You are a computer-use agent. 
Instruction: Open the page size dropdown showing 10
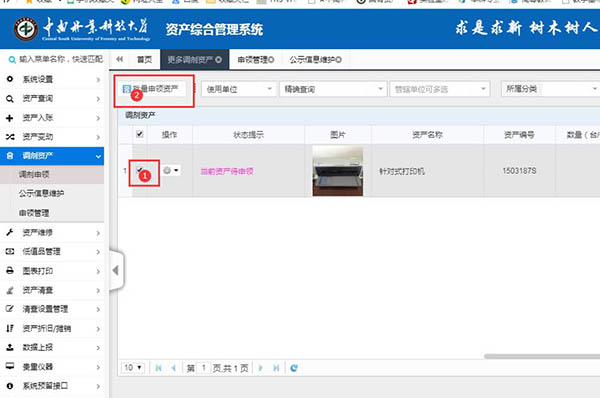[x=133, y=368]
